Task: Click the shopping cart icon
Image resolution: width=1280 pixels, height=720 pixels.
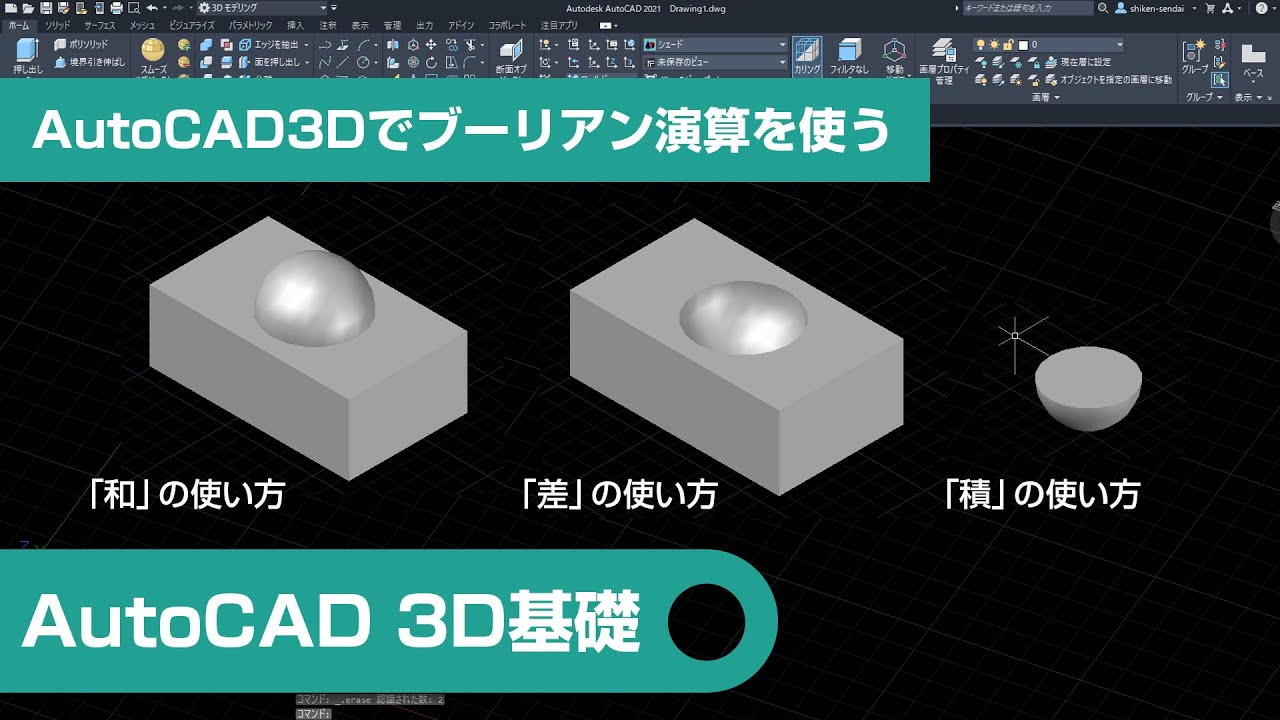Action: coord(1210,7)
